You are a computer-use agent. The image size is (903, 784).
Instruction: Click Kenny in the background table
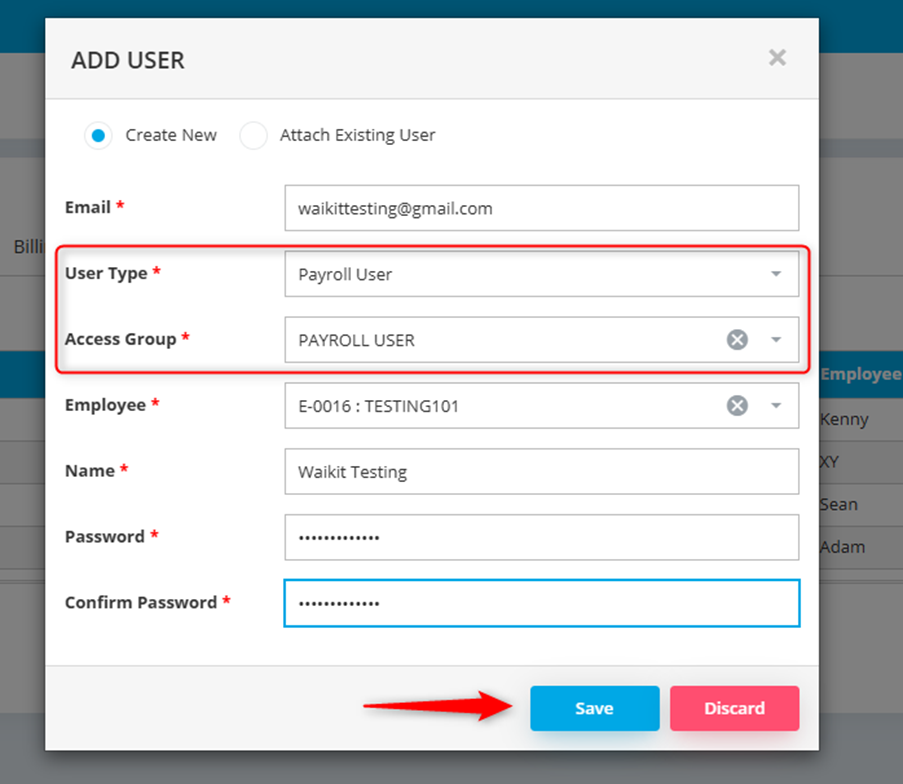844,419
